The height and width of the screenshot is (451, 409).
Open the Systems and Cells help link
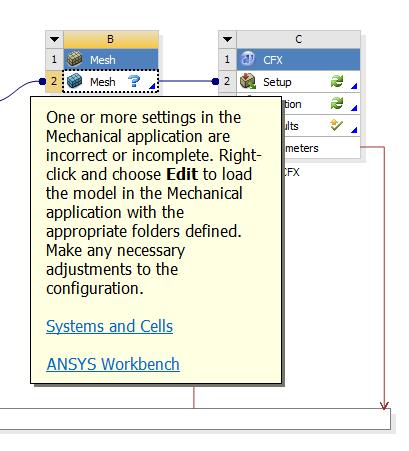(109, 326)
